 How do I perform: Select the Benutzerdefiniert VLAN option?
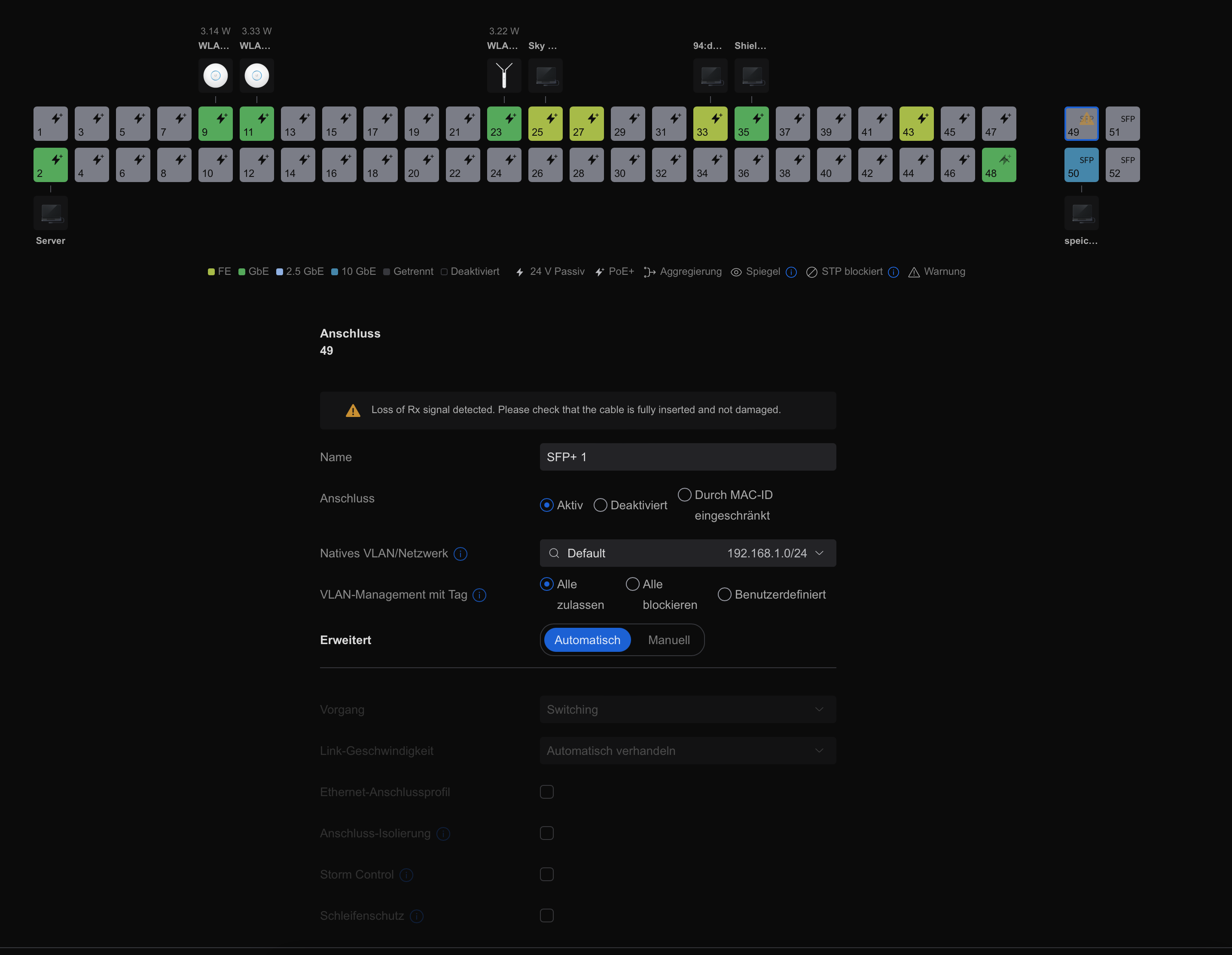[x=724, y=595]
